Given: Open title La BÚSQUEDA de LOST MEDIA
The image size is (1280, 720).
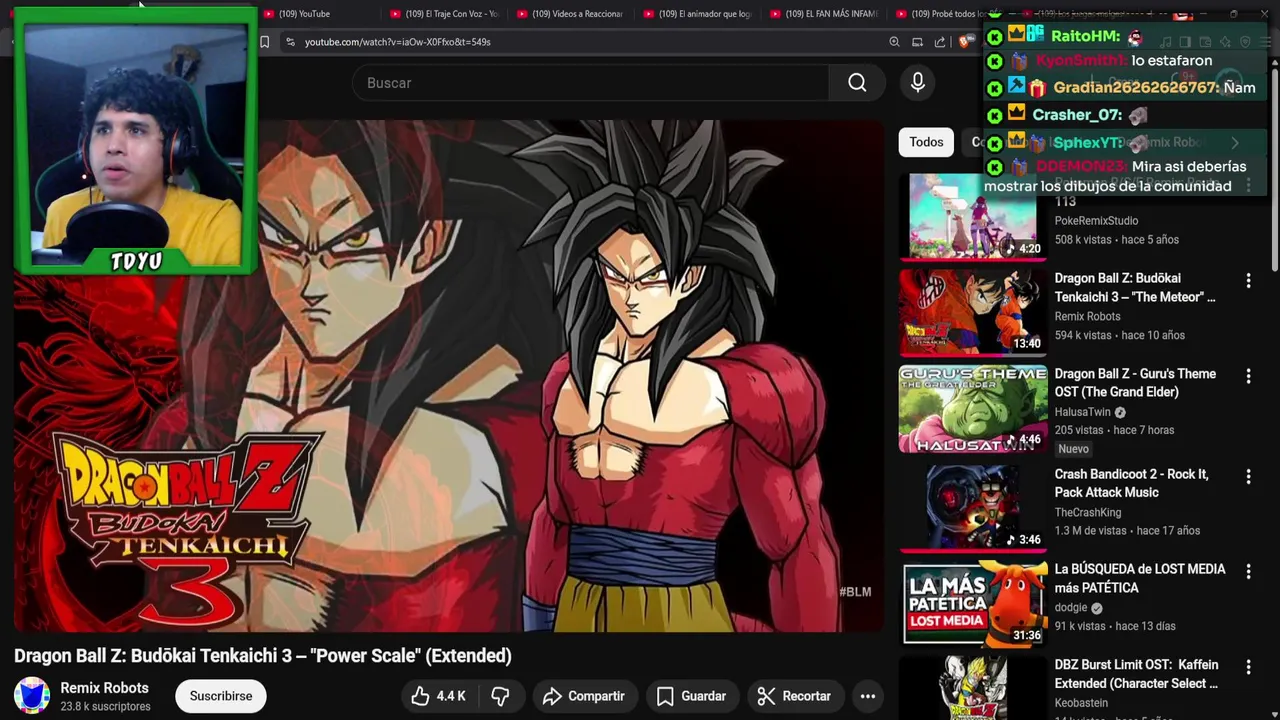Looking at the screenshot, I should point(1140,578).
